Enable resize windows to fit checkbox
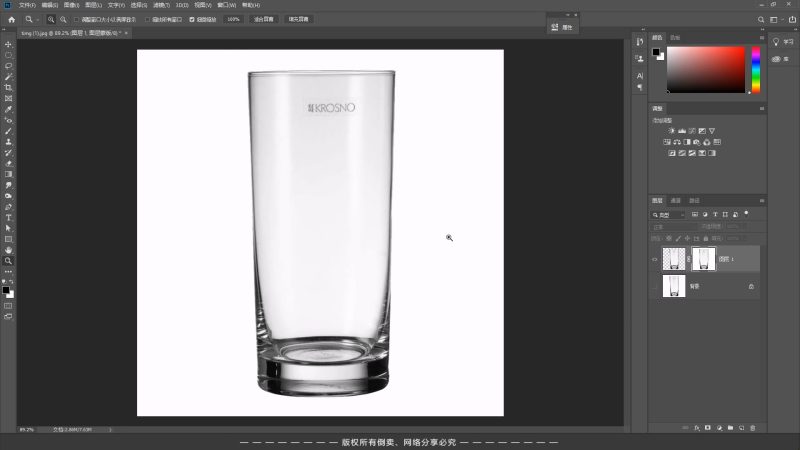Image resolution: width=800 pixels, height=450 pixels. [x=77, y=19]
